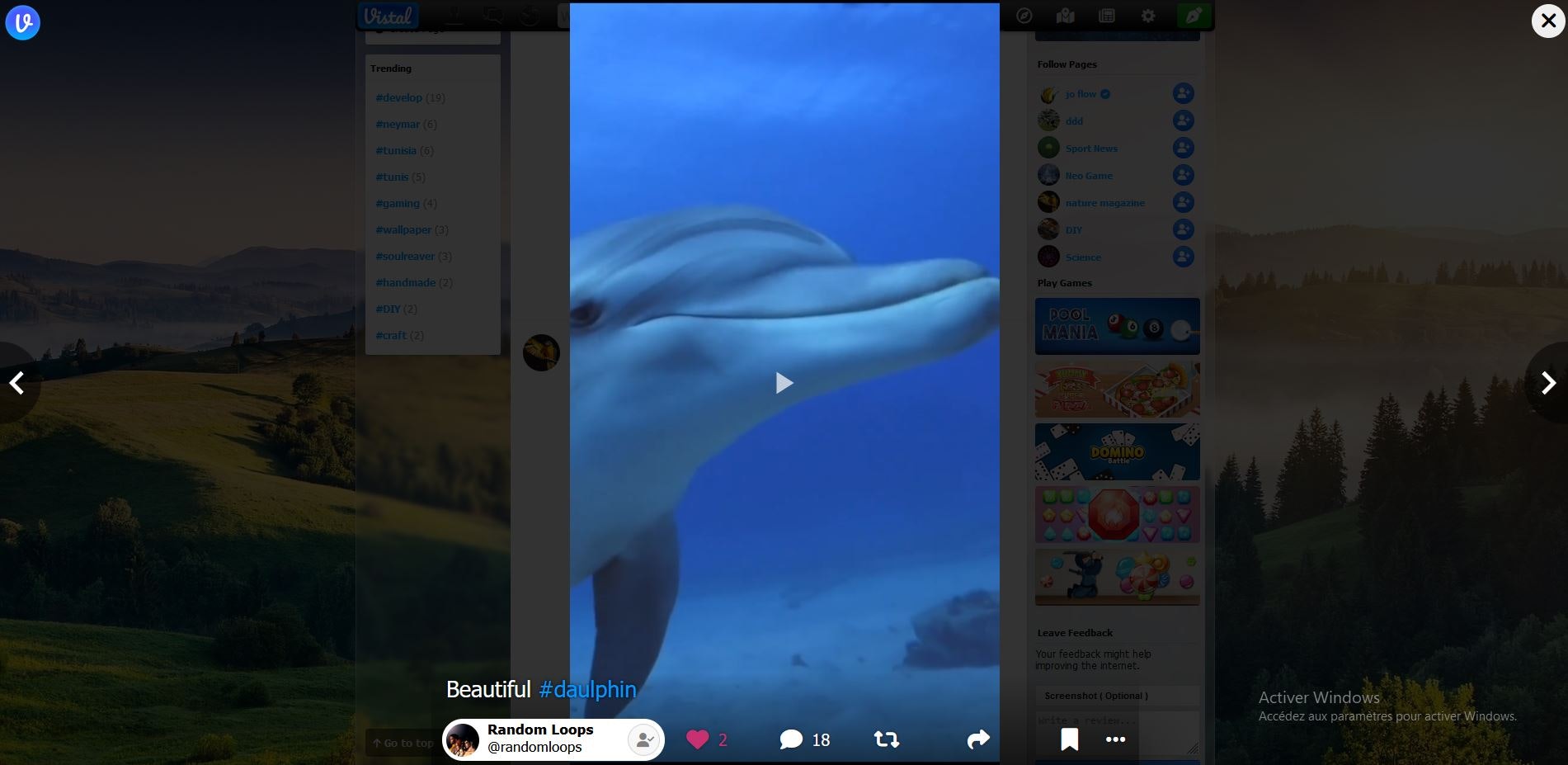Click the Go to top button
Viewport: 1568px width, 765px height.
(x=403, y=743)
